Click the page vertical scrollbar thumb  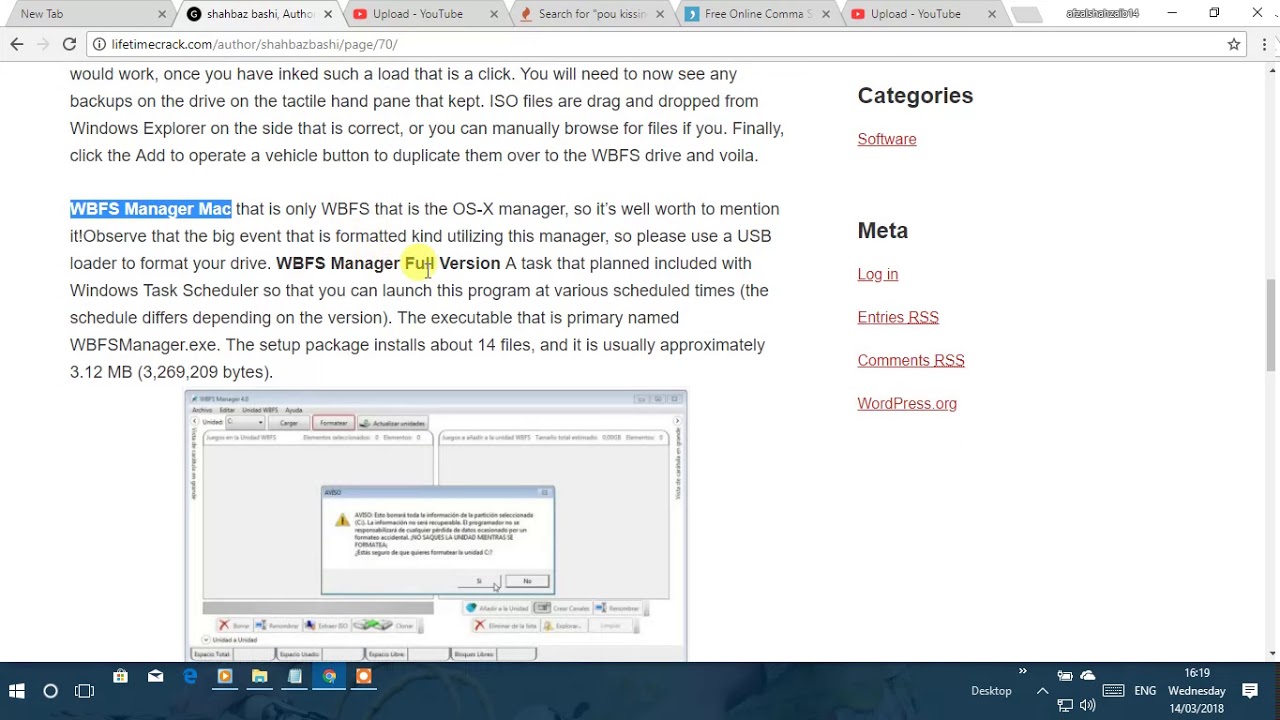point(1272,324)
